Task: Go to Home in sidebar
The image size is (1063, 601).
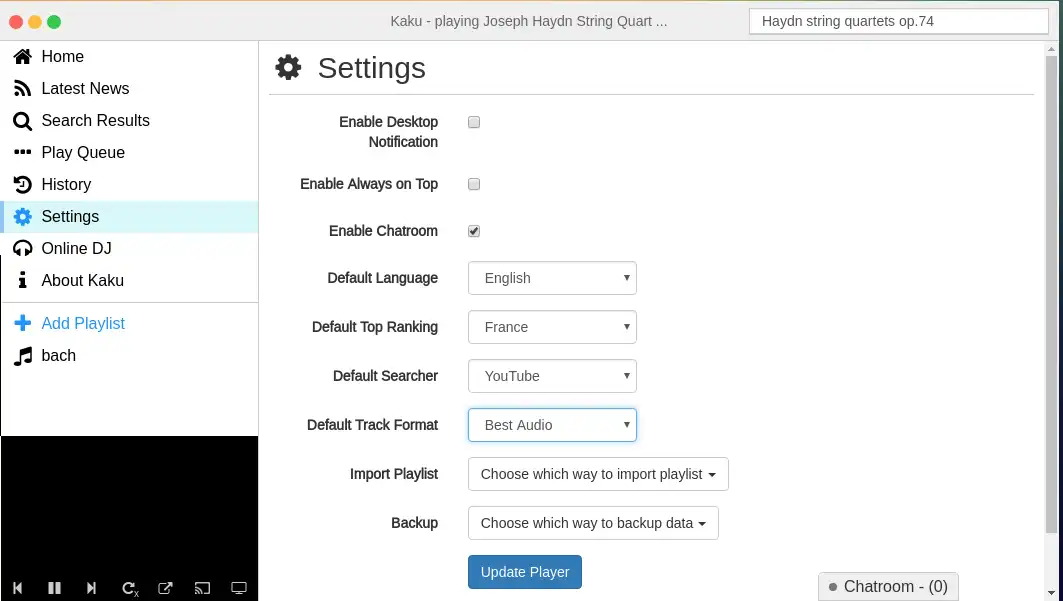Action: click(129, 56)
